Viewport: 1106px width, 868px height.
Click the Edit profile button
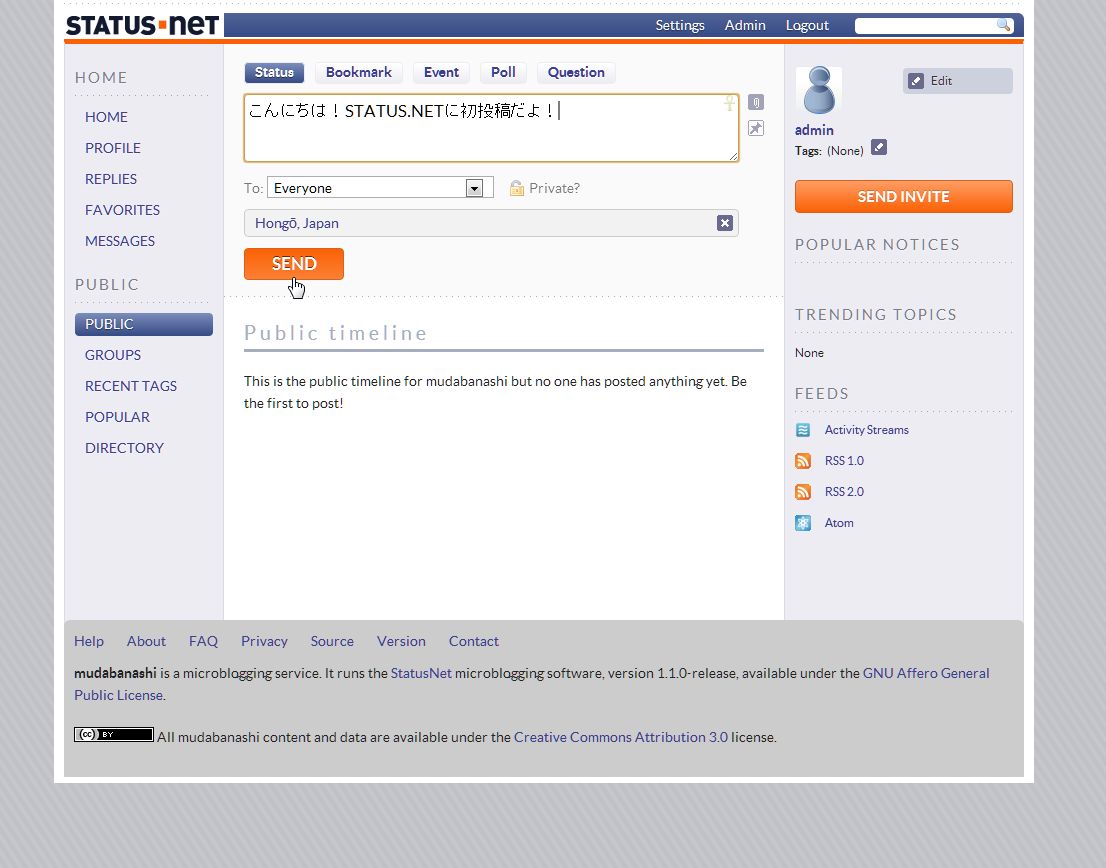click(957, 81)
